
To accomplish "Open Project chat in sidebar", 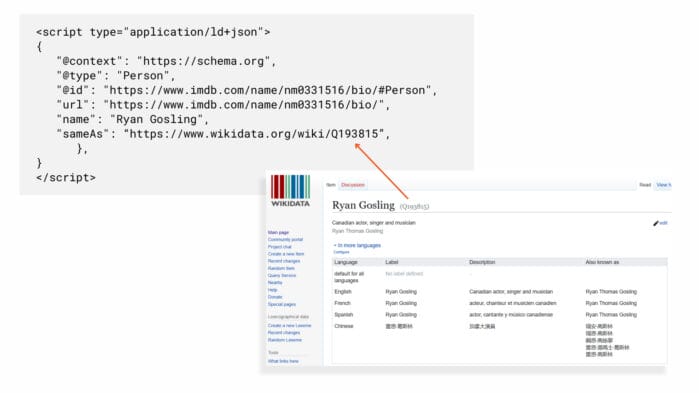I will 280,247.
